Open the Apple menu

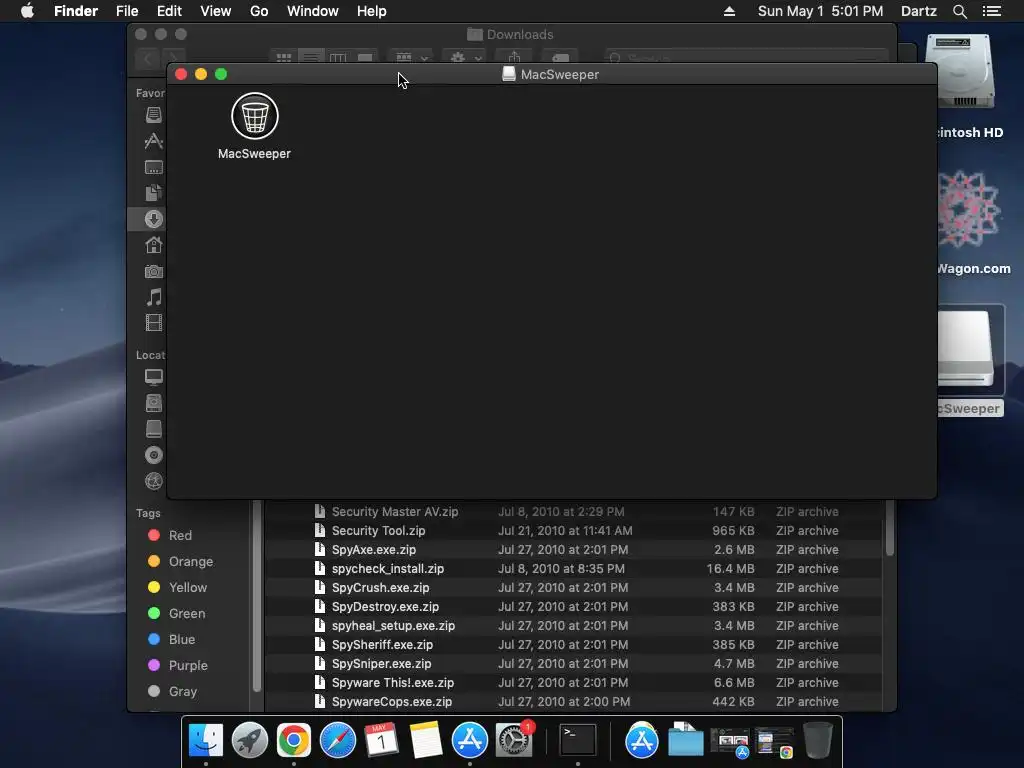click(x=27, y=11)
